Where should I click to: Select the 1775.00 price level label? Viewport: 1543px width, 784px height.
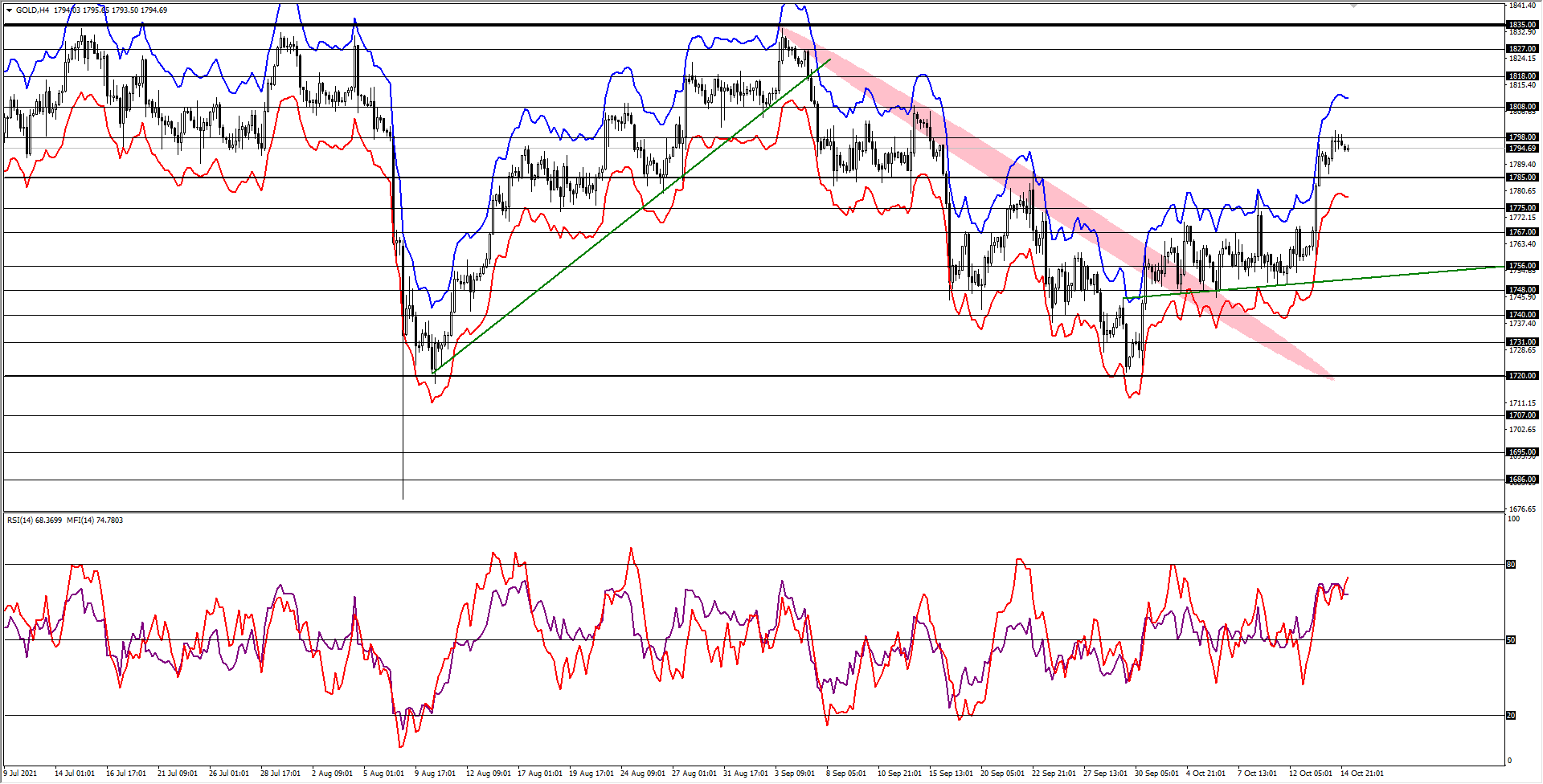coord(1522,208)
